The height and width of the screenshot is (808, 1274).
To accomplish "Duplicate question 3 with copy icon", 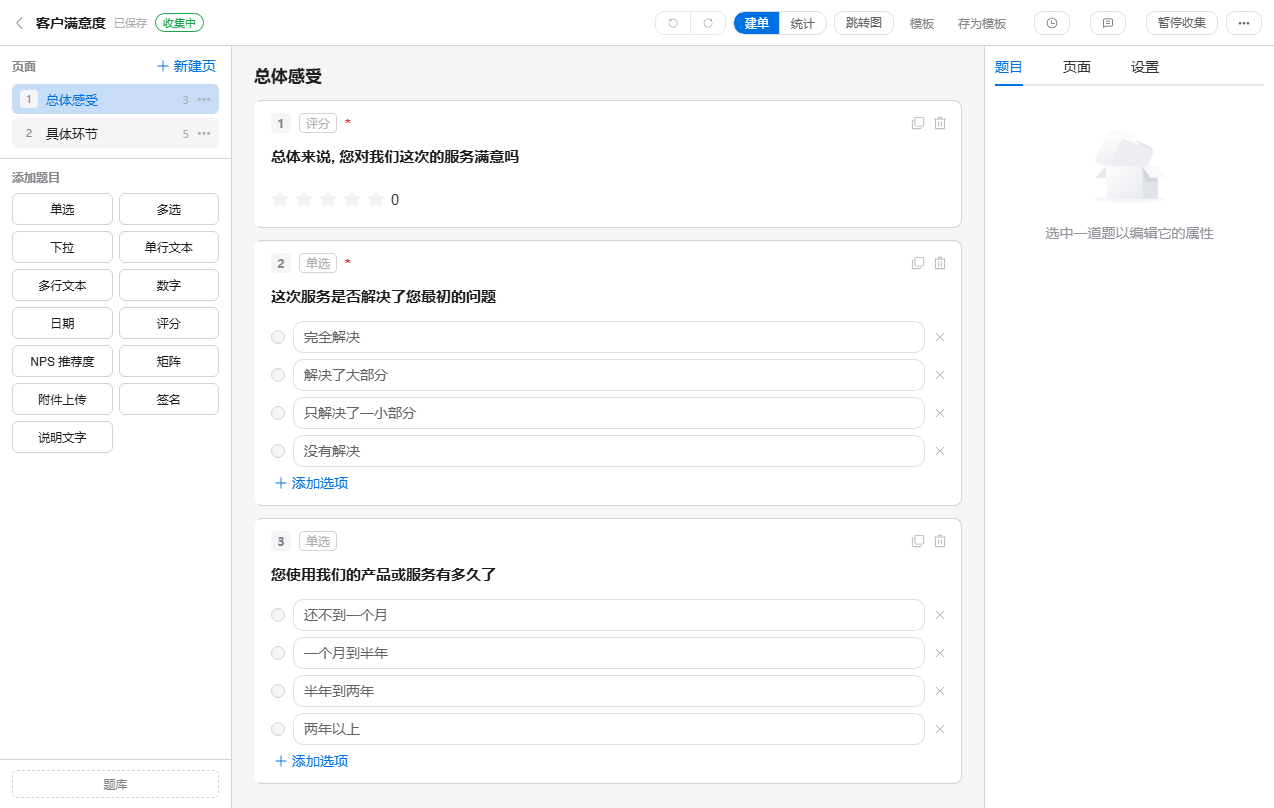I will 918,541.
